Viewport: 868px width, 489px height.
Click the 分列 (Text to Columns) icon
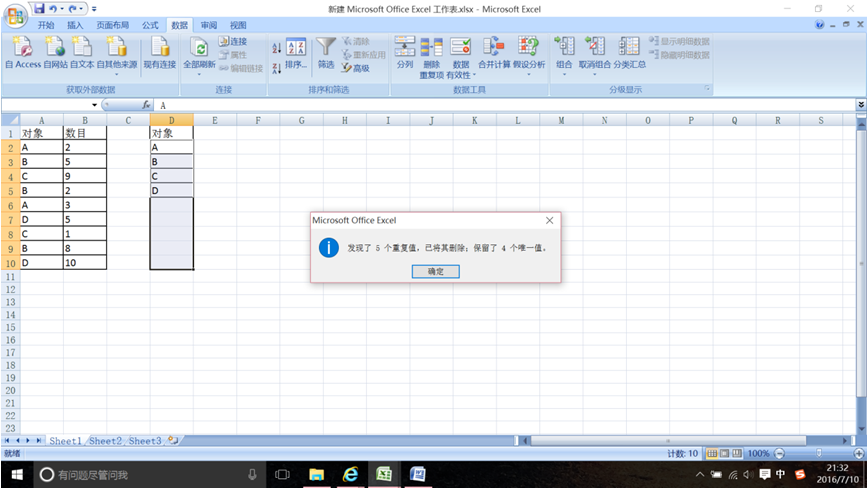tap(404, 52)
